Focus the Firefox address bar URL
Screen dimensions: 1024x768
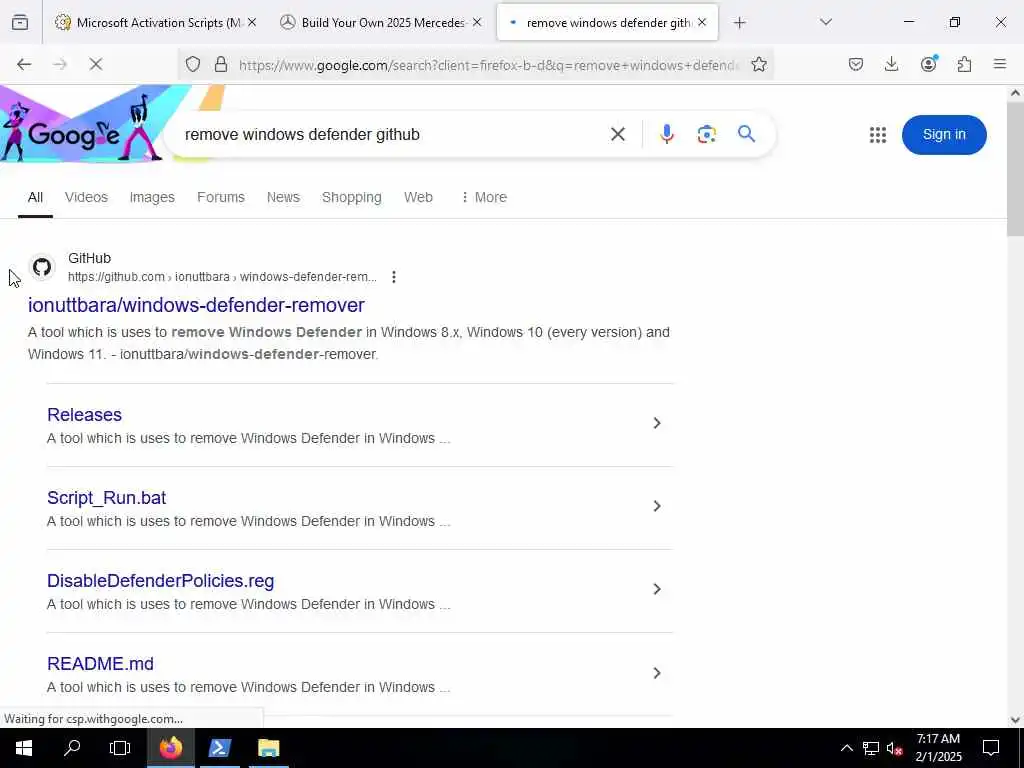(488, 65)
